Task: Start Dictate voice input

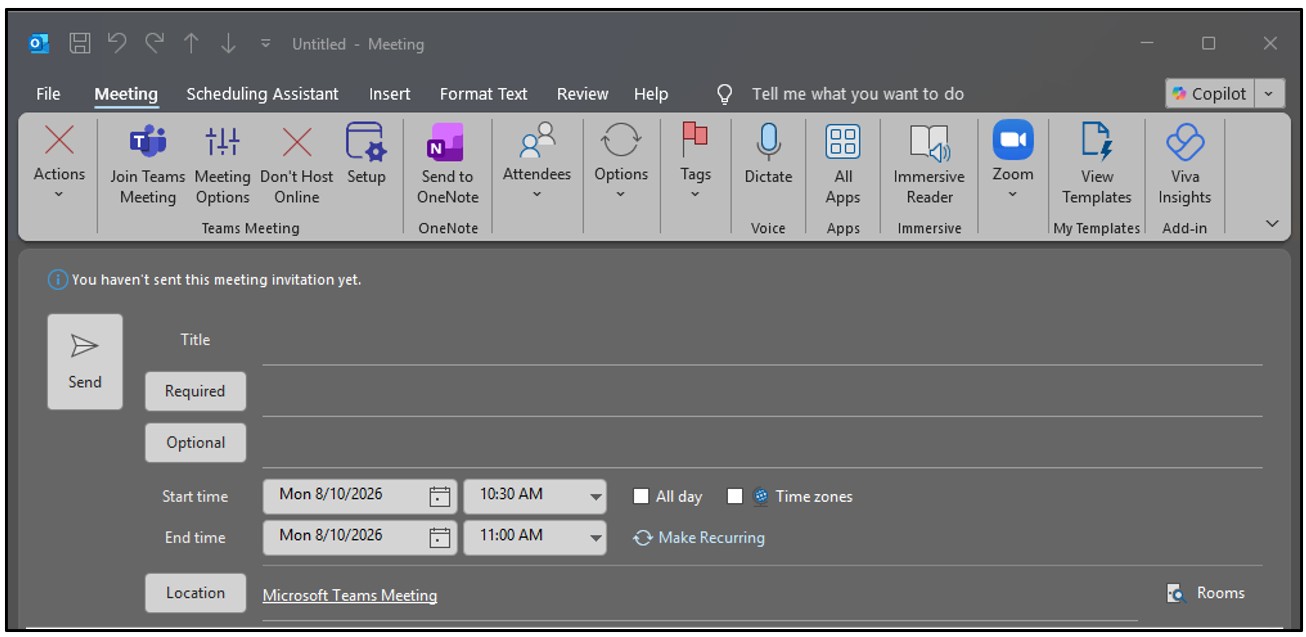Action: [x=768, y=155]
